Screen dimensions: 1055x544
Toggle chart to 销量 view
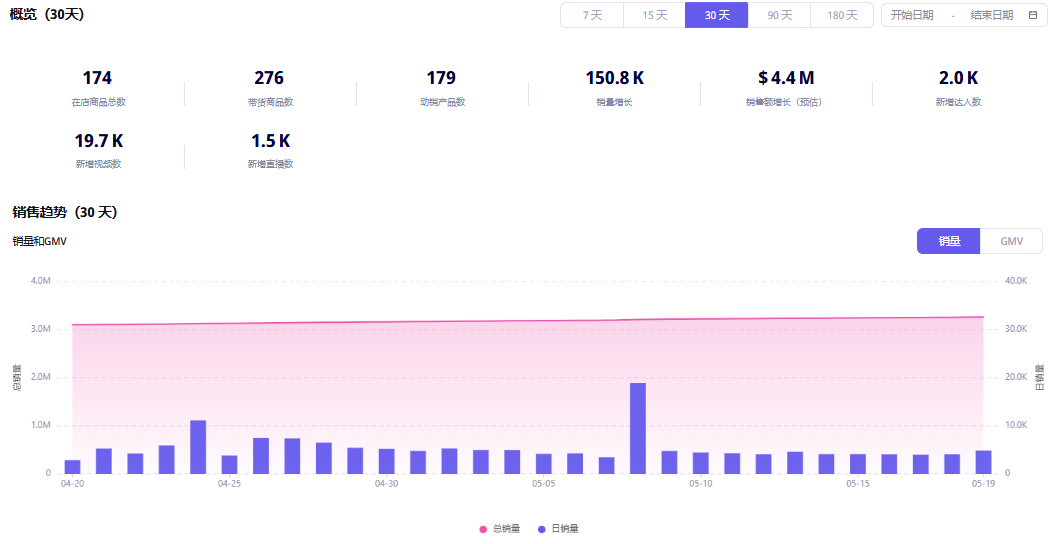[x=949, y=241]
